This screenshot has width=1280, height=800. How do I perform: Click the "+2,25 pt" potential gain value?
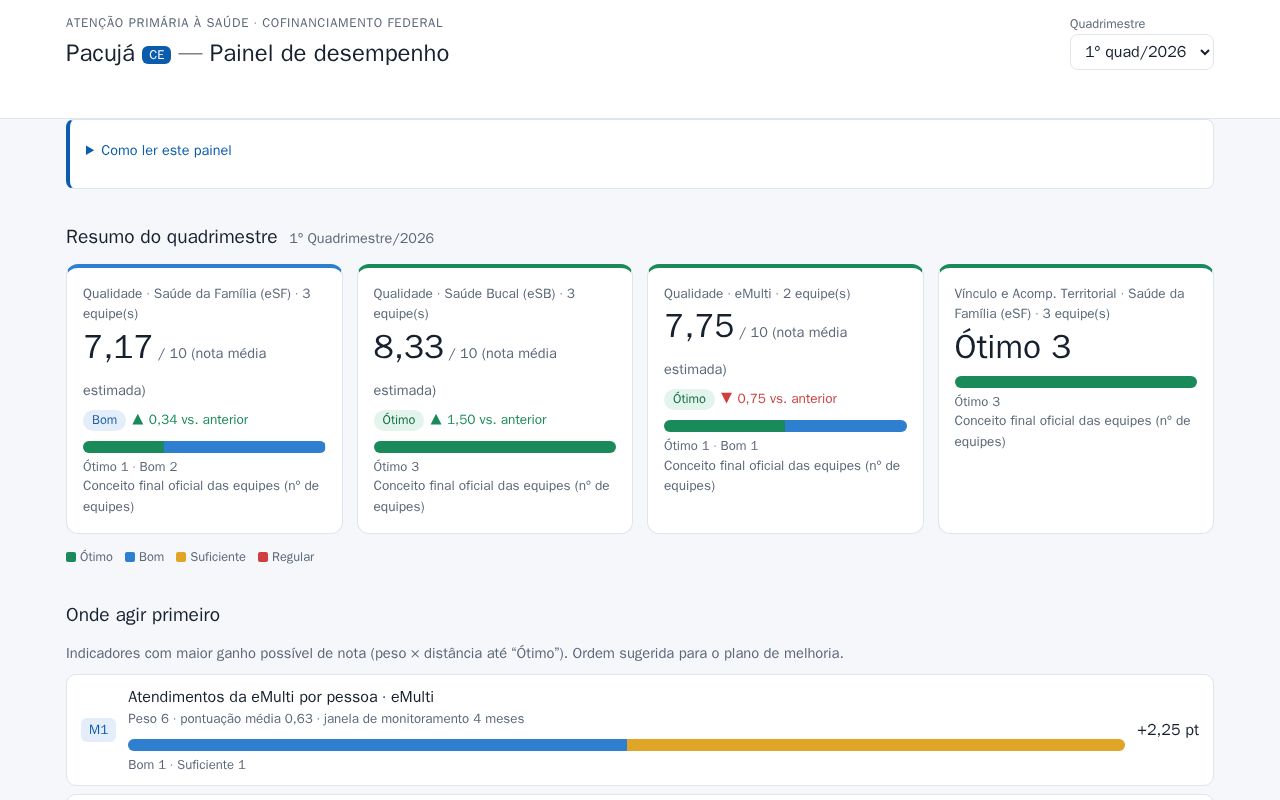1168,730
